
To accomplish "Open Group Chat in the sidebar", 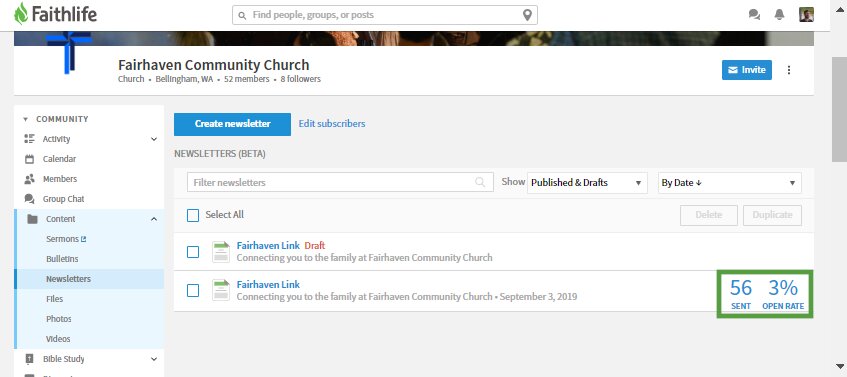I will [64, 199].
